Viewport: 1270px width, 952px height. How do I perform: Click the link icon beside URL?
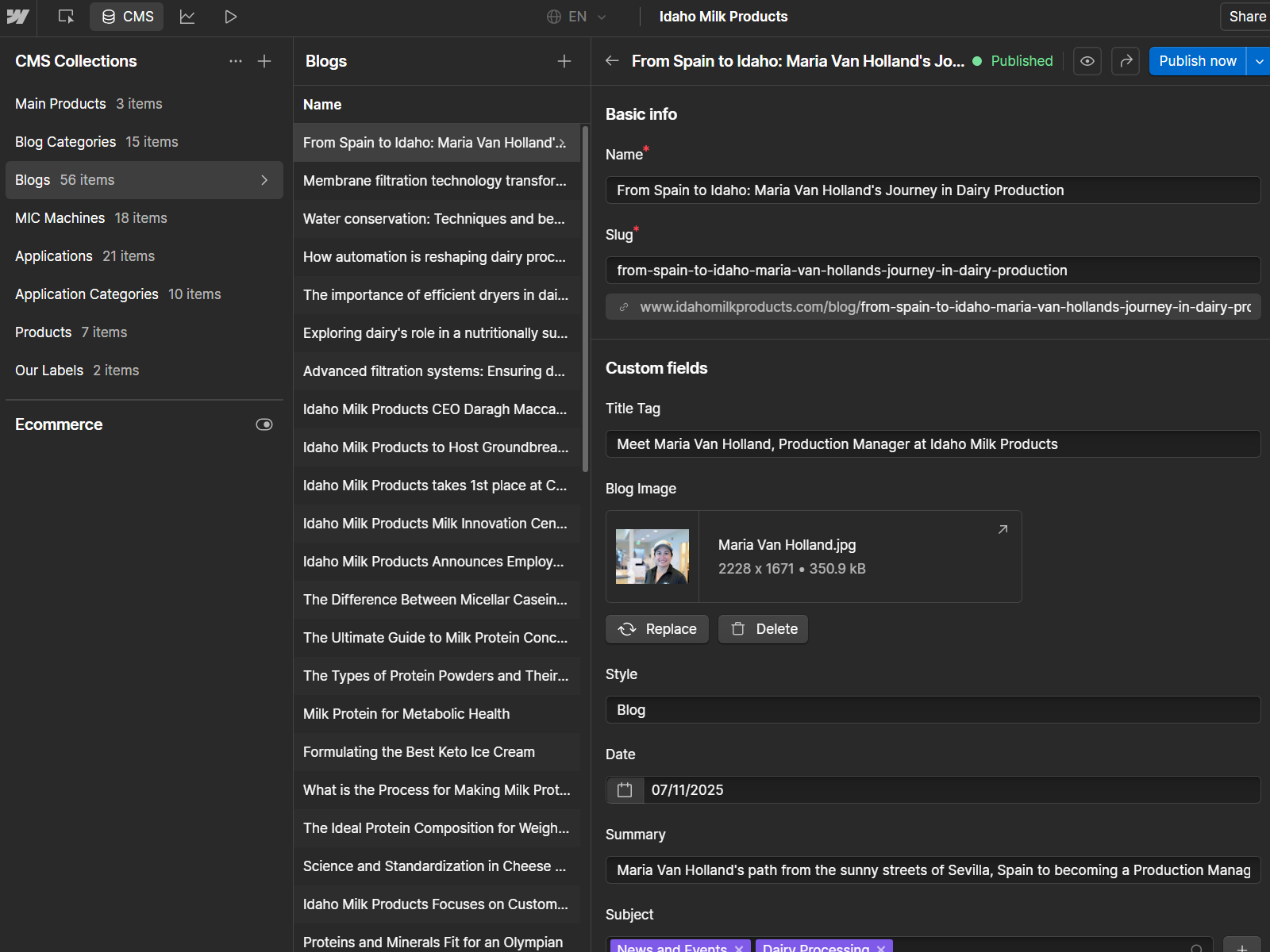pos(624,307)
